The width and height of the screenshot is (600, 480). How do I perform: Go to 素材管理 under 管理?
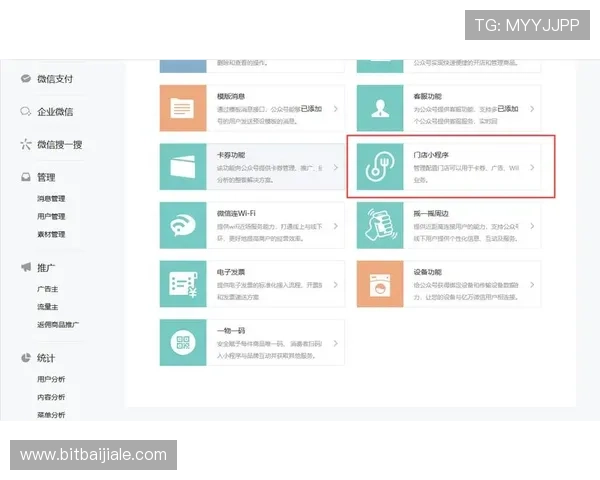pyautogui.click(x=51, y=234)
